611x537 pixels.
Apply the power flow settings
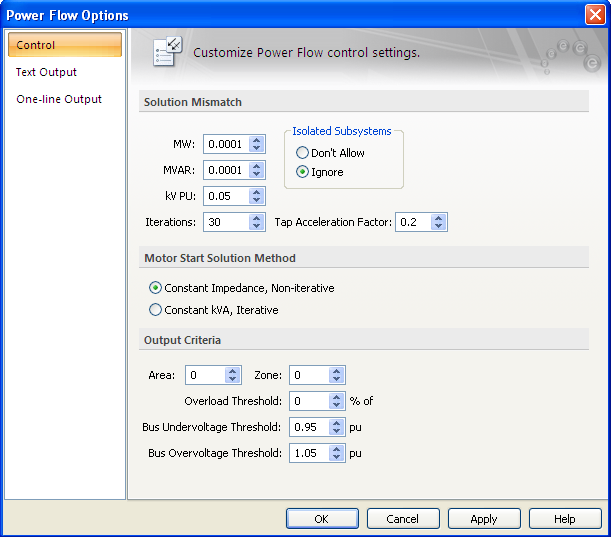pyautogui.click(x=484, y=519)
